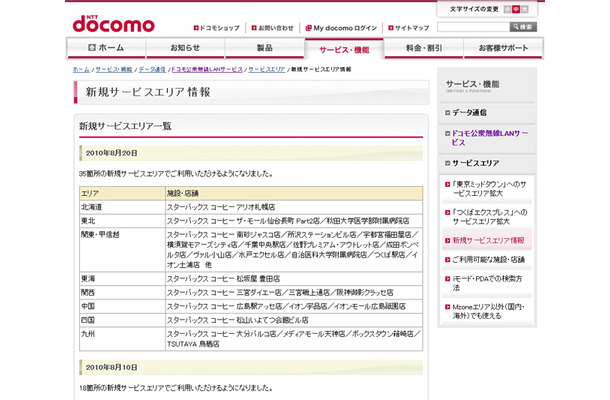Go to ホーム navigation tab
The image size is (610, 400).
click(x=106, y=48)
